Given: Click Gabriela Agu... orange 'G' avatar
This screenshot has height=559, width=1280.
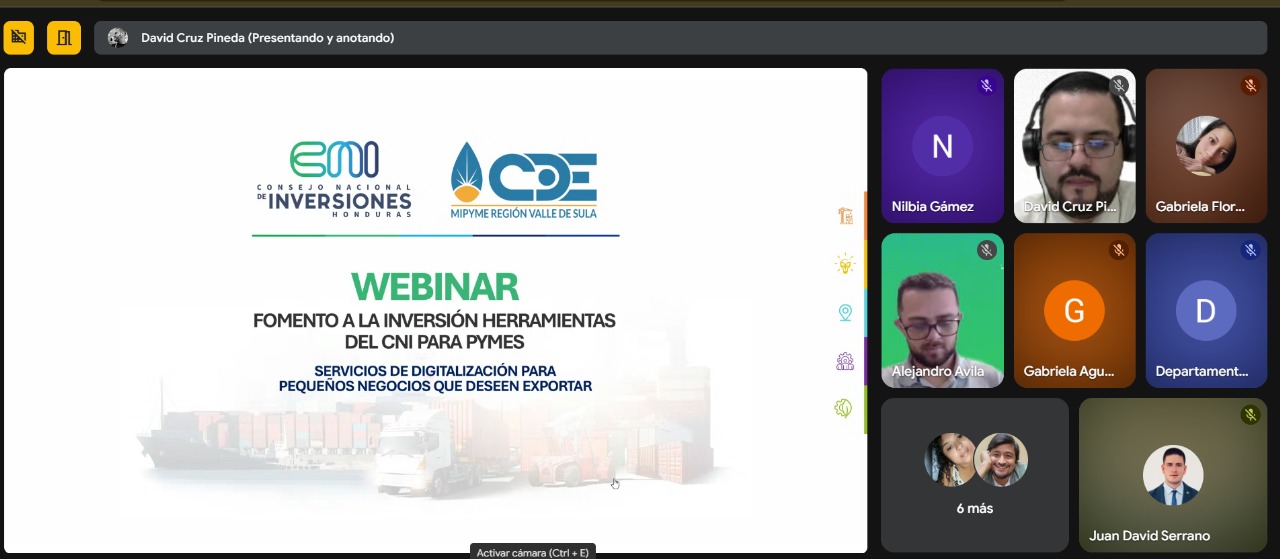Looking at the screenshot, I should [1074, 311].
